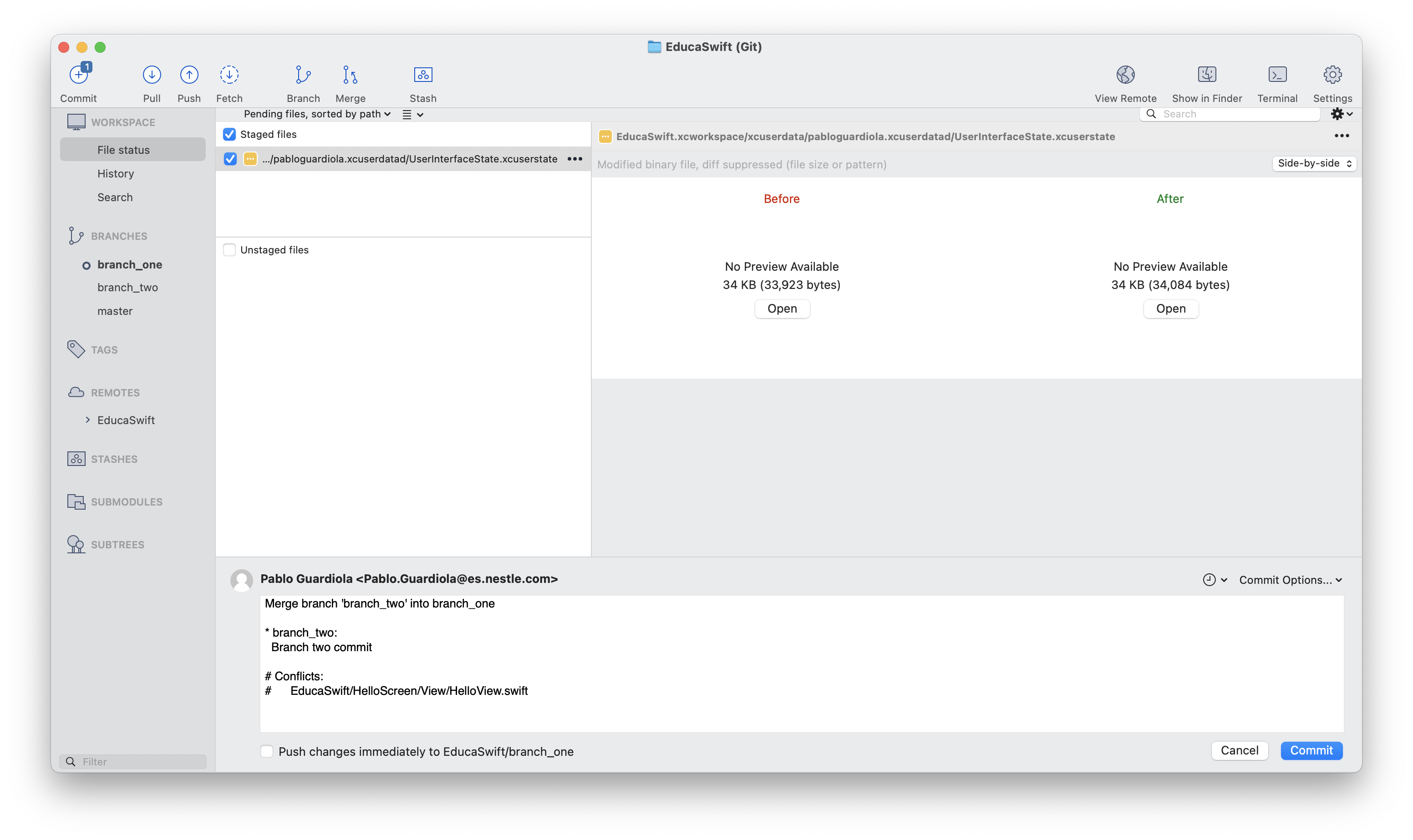Click the View Remote globe icon
This screenshot has height=840, width=1413.
tap(1125, 75)
